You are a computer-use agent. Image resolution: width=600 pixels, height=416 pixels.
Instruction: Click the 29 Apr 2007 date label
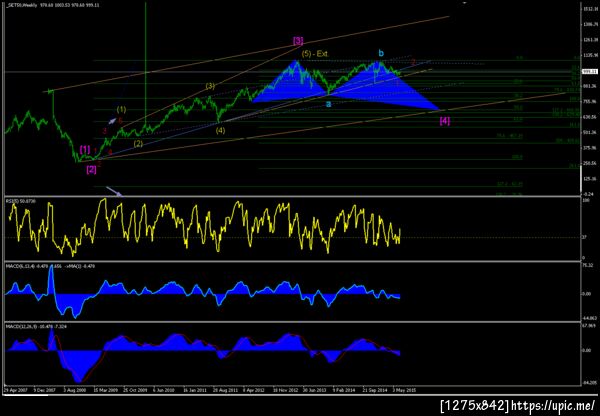coord(14,390)
